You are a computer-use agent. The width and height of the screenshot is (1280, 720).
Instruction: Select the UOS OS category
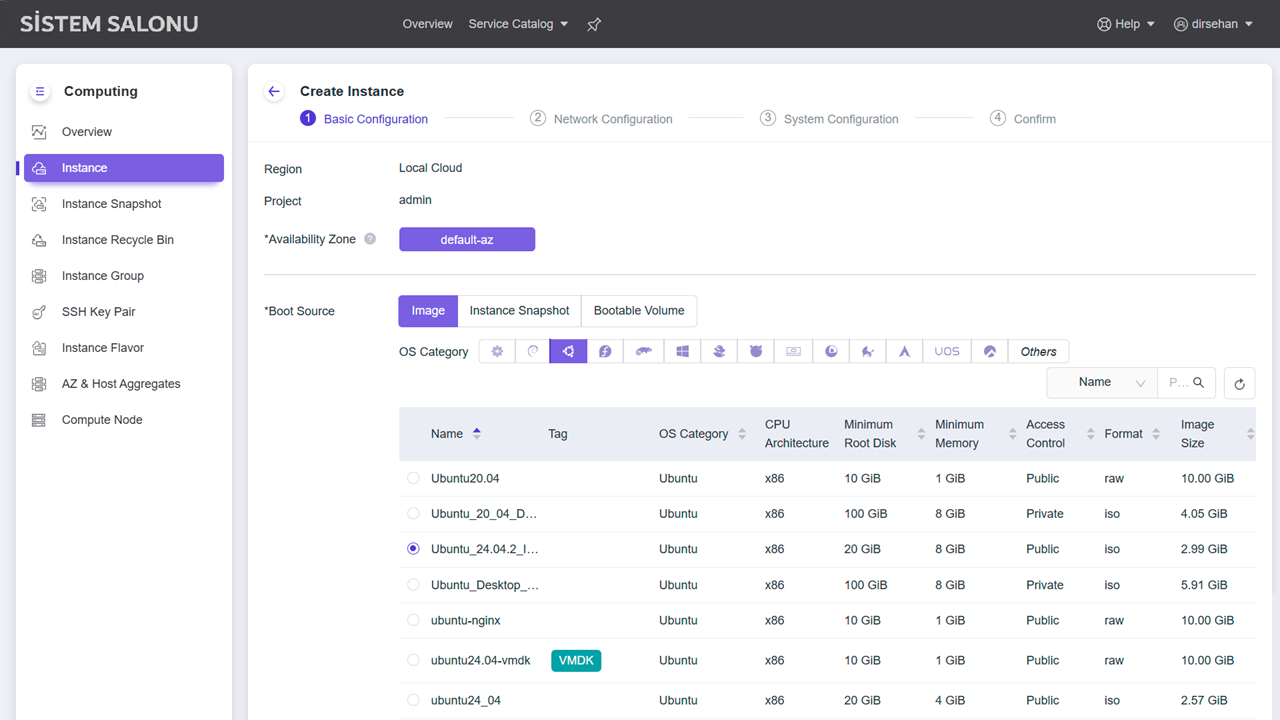(946, 351)
